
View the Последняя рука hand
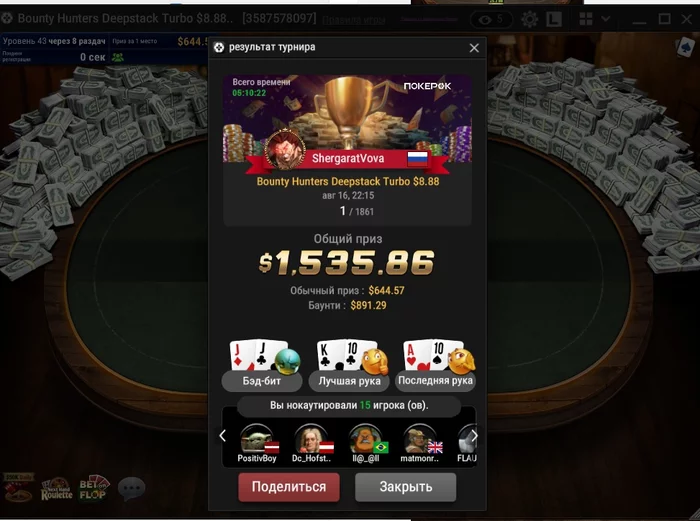(x=435, y=380)
